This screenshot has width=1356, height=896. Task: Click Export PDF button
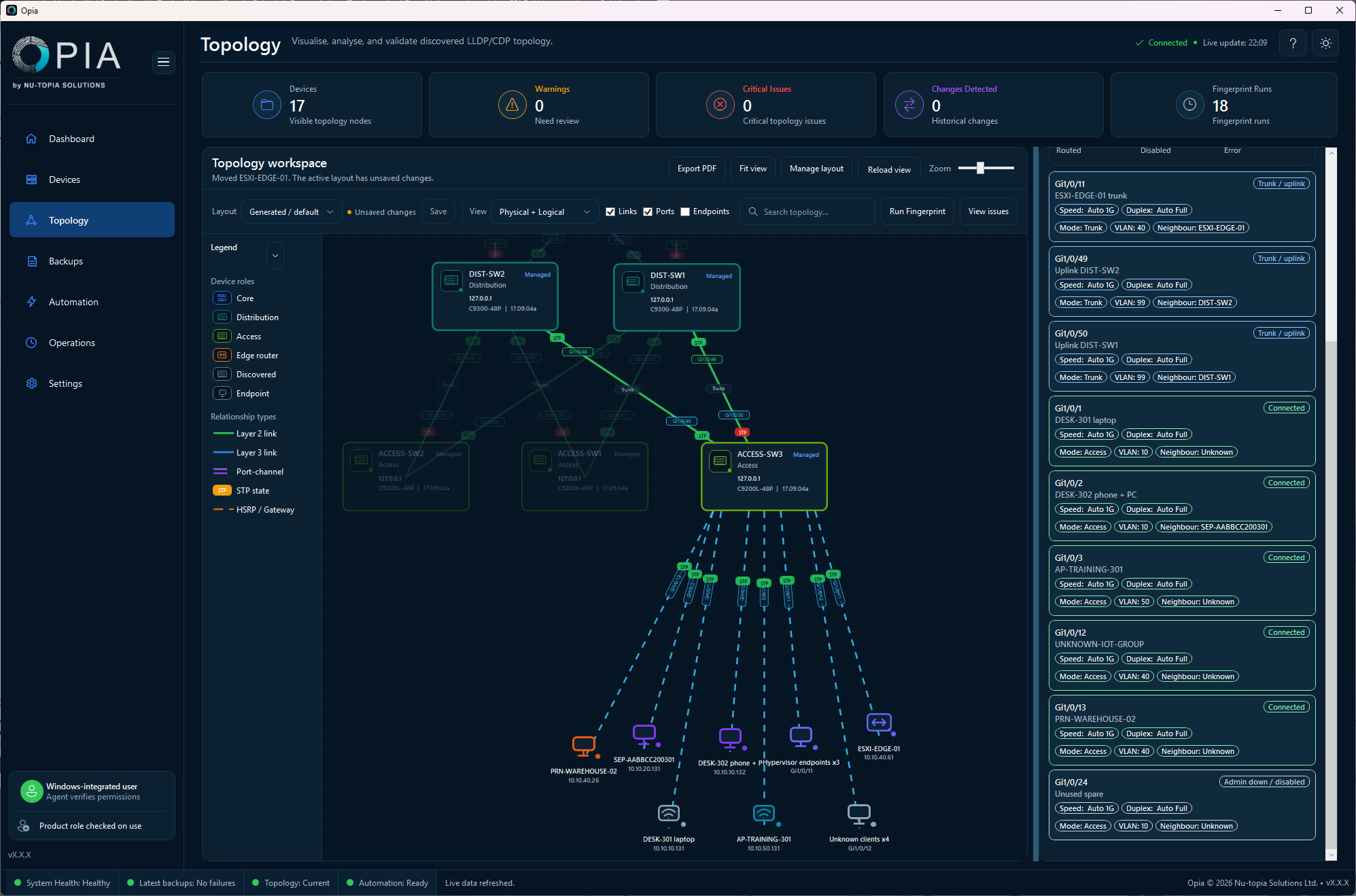(x=697, y=169)
